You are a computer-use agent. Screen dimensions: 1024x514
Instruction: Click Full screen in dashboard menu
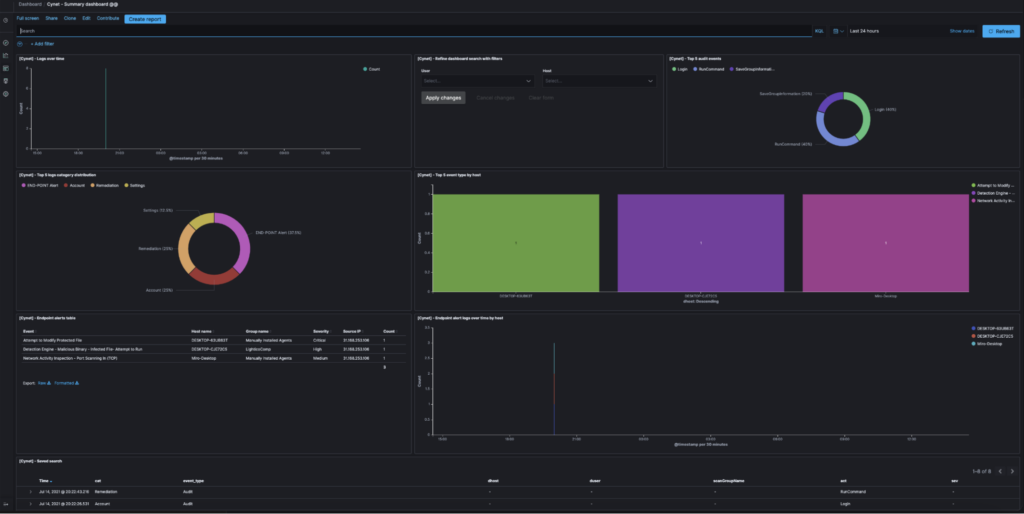tap(27, 18)
